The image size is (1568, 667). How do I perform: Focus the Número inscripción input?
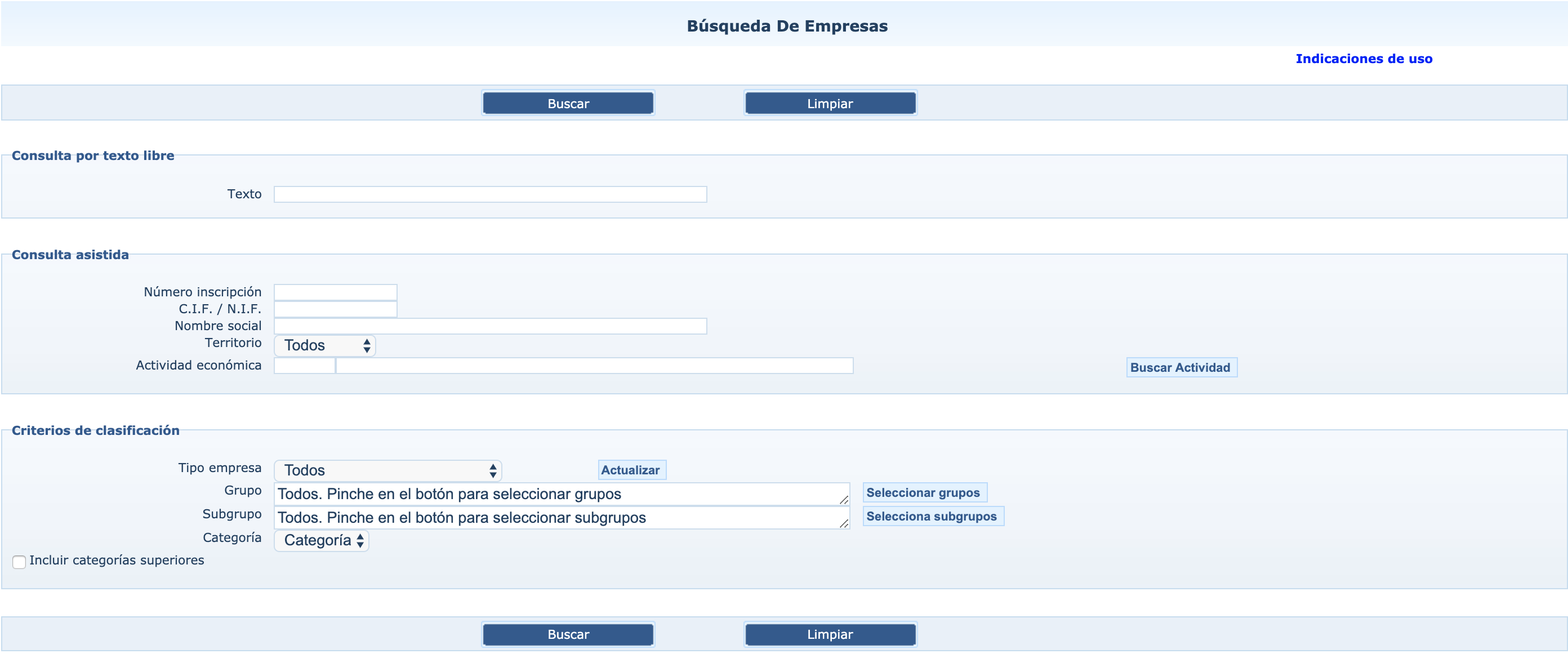tap(335, 292)
